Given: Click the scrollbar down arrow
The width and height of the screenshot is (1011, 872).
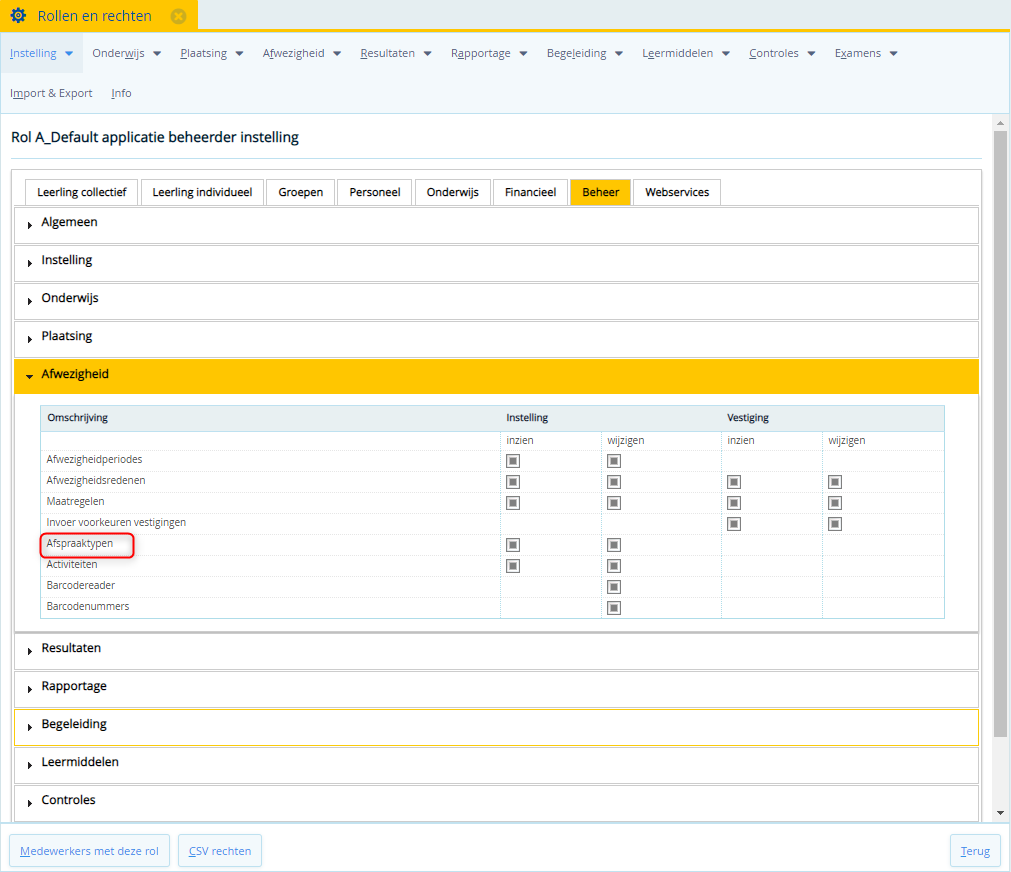Looking at the screenshot, I should (x=1000, y=813).
